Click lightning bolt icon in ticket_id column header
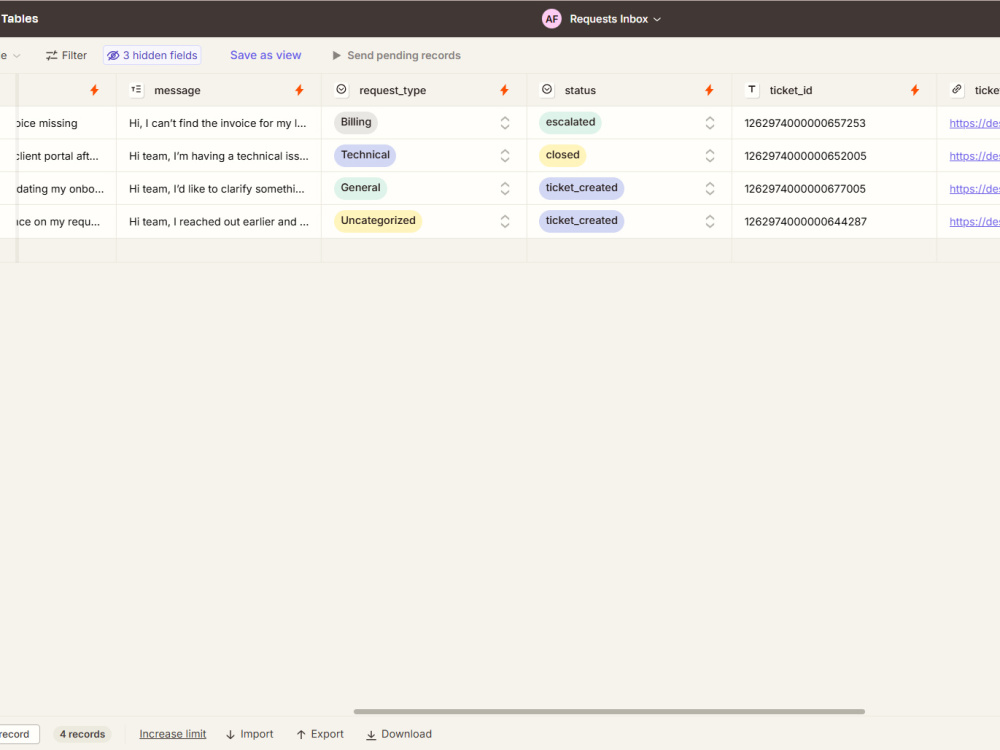Screen dimensions: 1000x750 coord(915,91)
